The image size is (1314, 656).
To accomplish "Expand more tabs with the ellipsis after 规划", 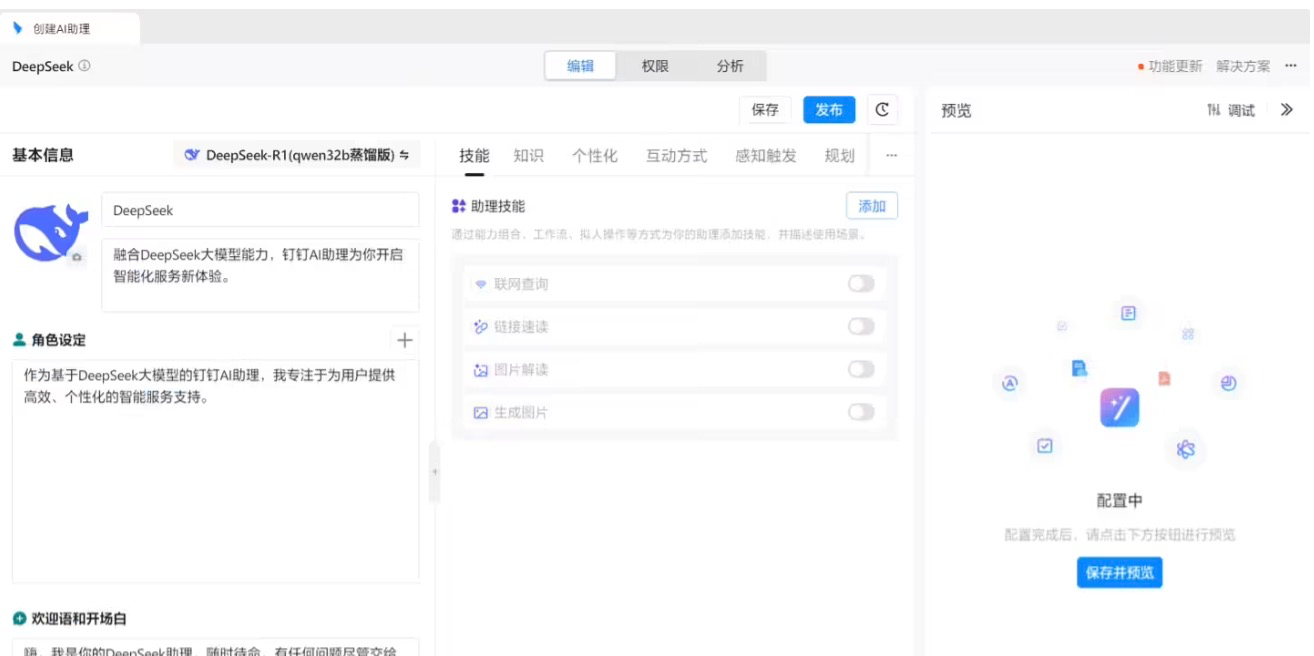I will pos(892,156).
